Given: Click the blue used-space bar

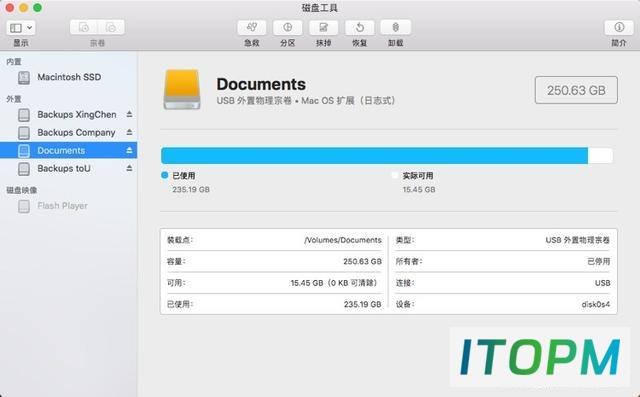Looking at the screenshot, I should pyautogui.click(x=374, y=155).
